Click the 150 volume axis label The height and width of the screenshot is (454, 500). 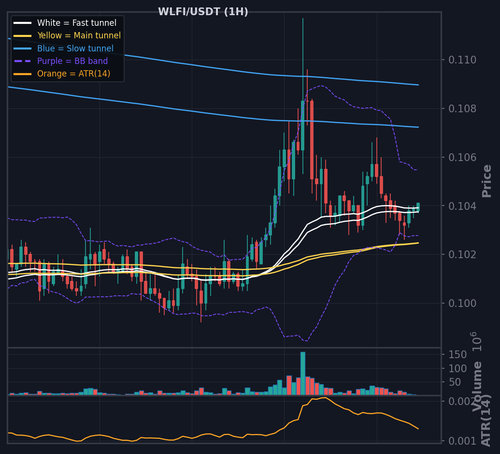tap(458, 355)
